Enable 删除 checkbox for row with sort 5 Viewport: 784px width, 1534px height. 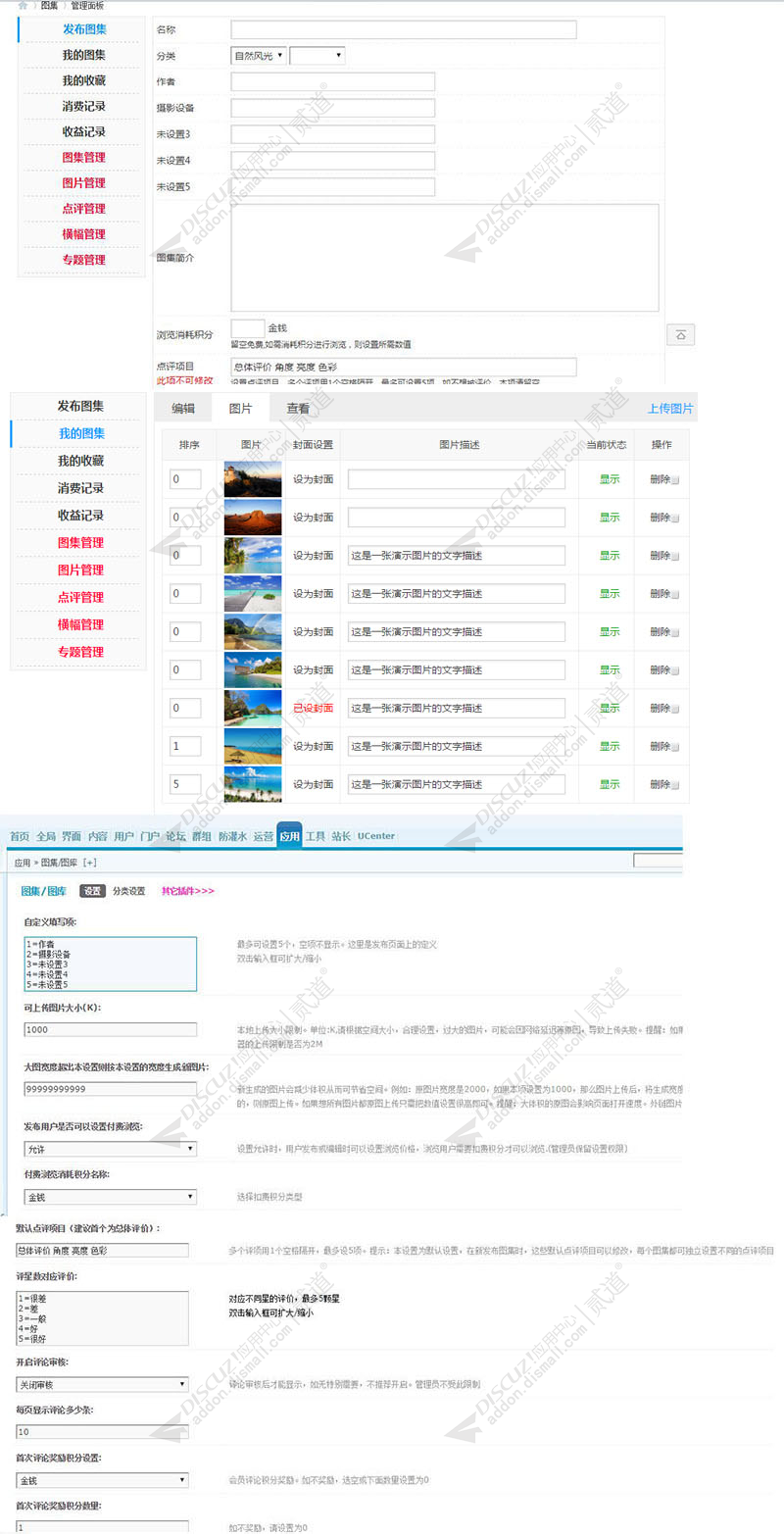pos(674,785)
